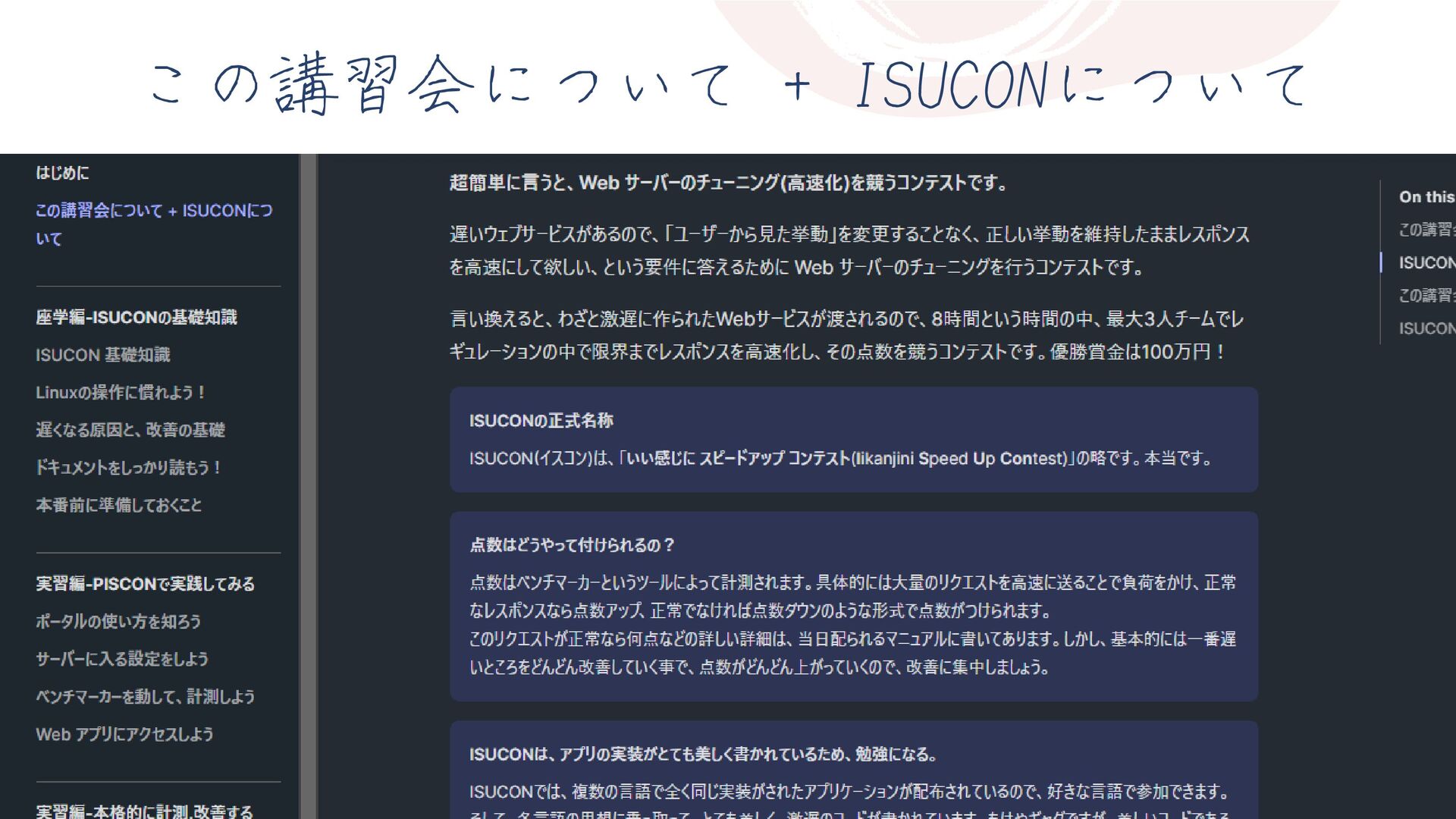Go to ベンチマーカーを動して、計測しよう
Viewport: 1456px width, 819px height.
[146, 697]
